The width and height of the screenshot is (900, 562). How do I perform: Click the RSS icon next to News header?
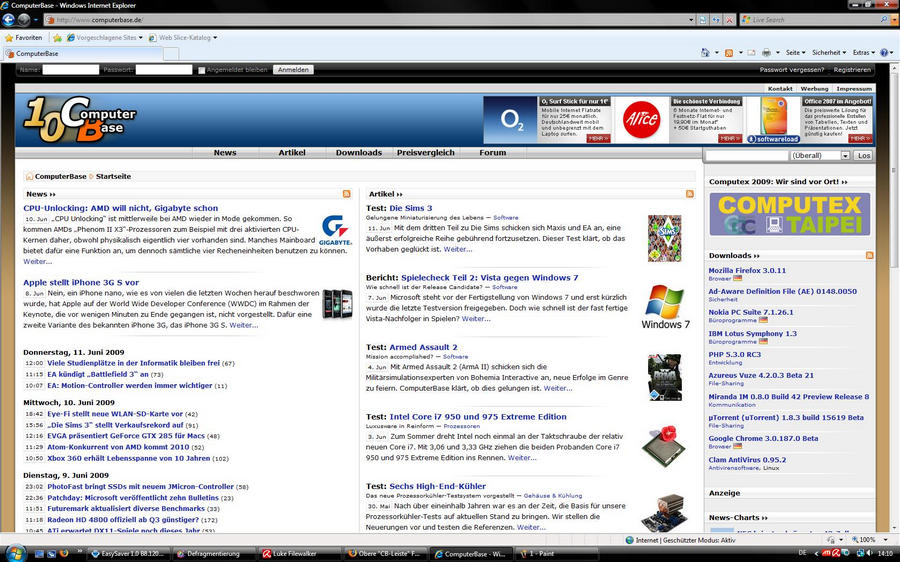(x=347, y=194)
